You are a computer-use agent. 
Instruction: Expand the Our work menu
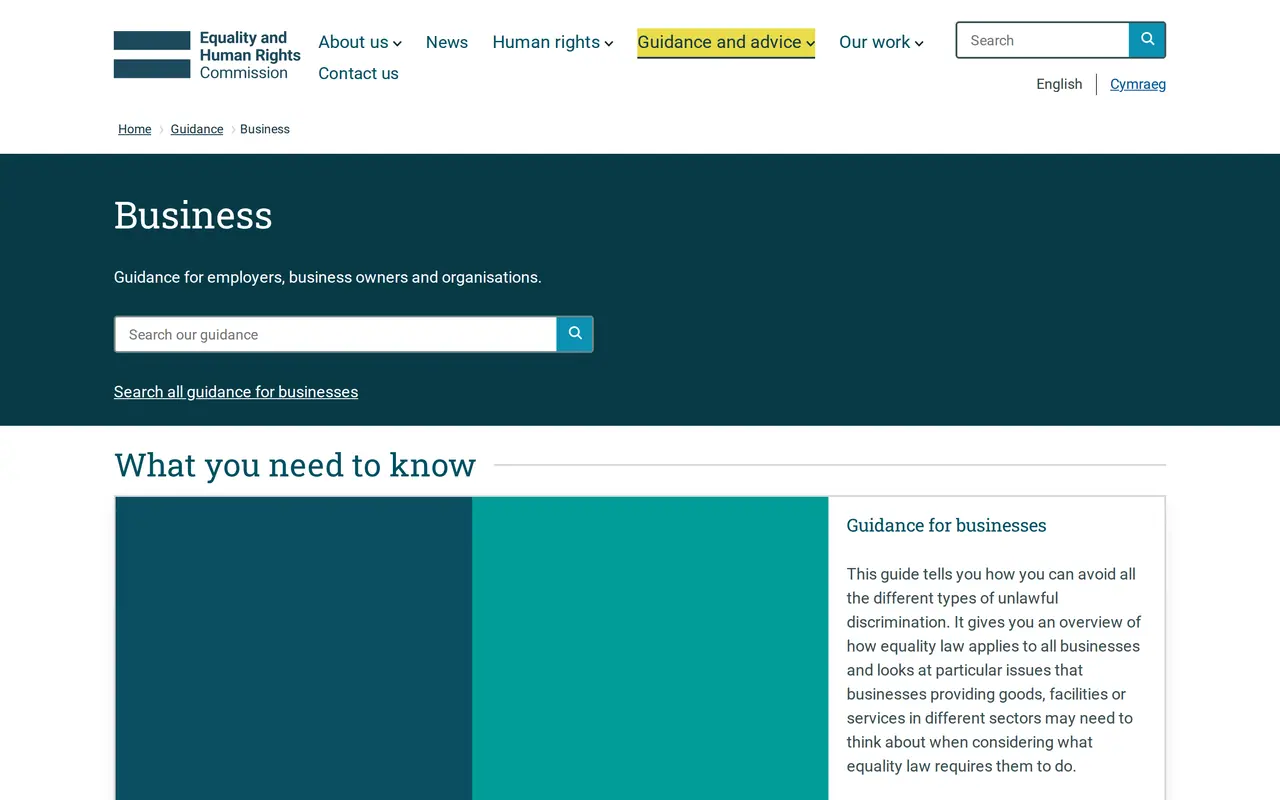(x=881, y=42)
